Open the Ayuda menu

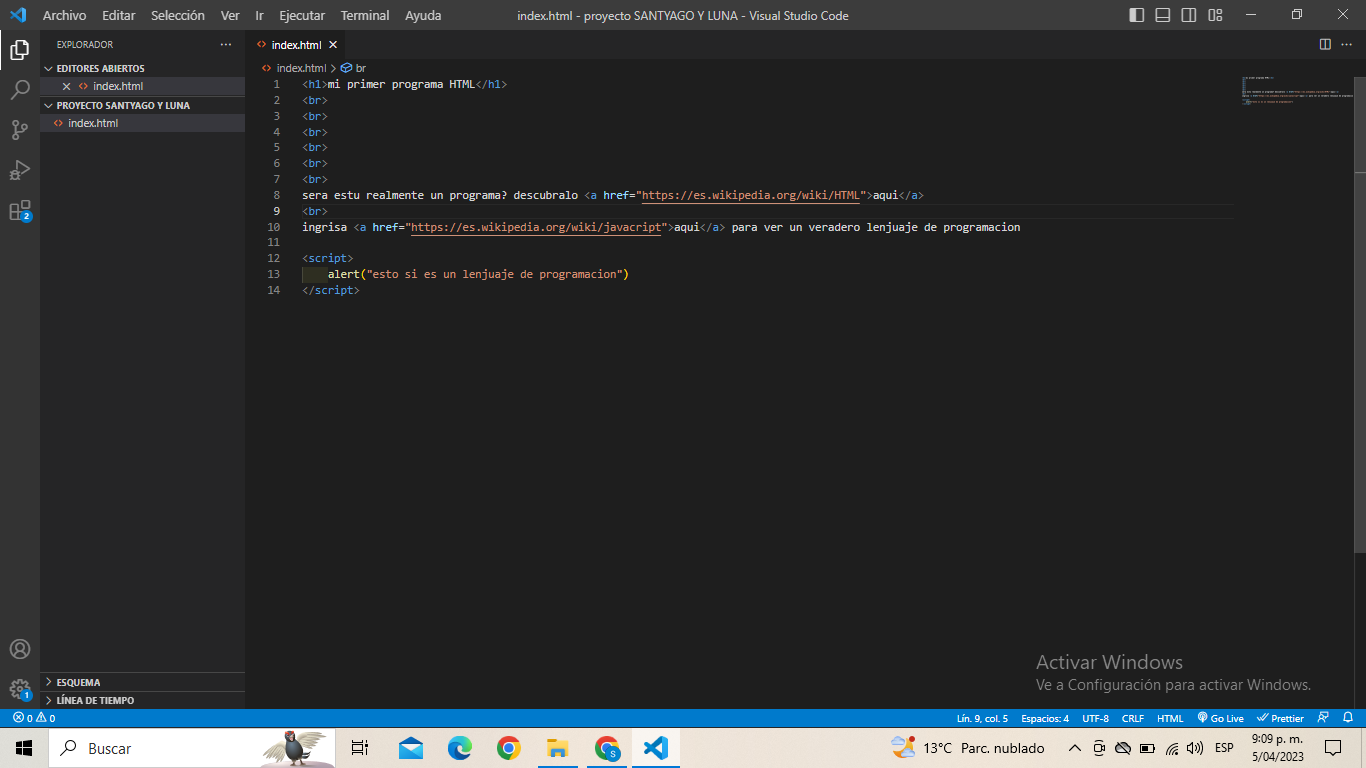coord(423,15)
